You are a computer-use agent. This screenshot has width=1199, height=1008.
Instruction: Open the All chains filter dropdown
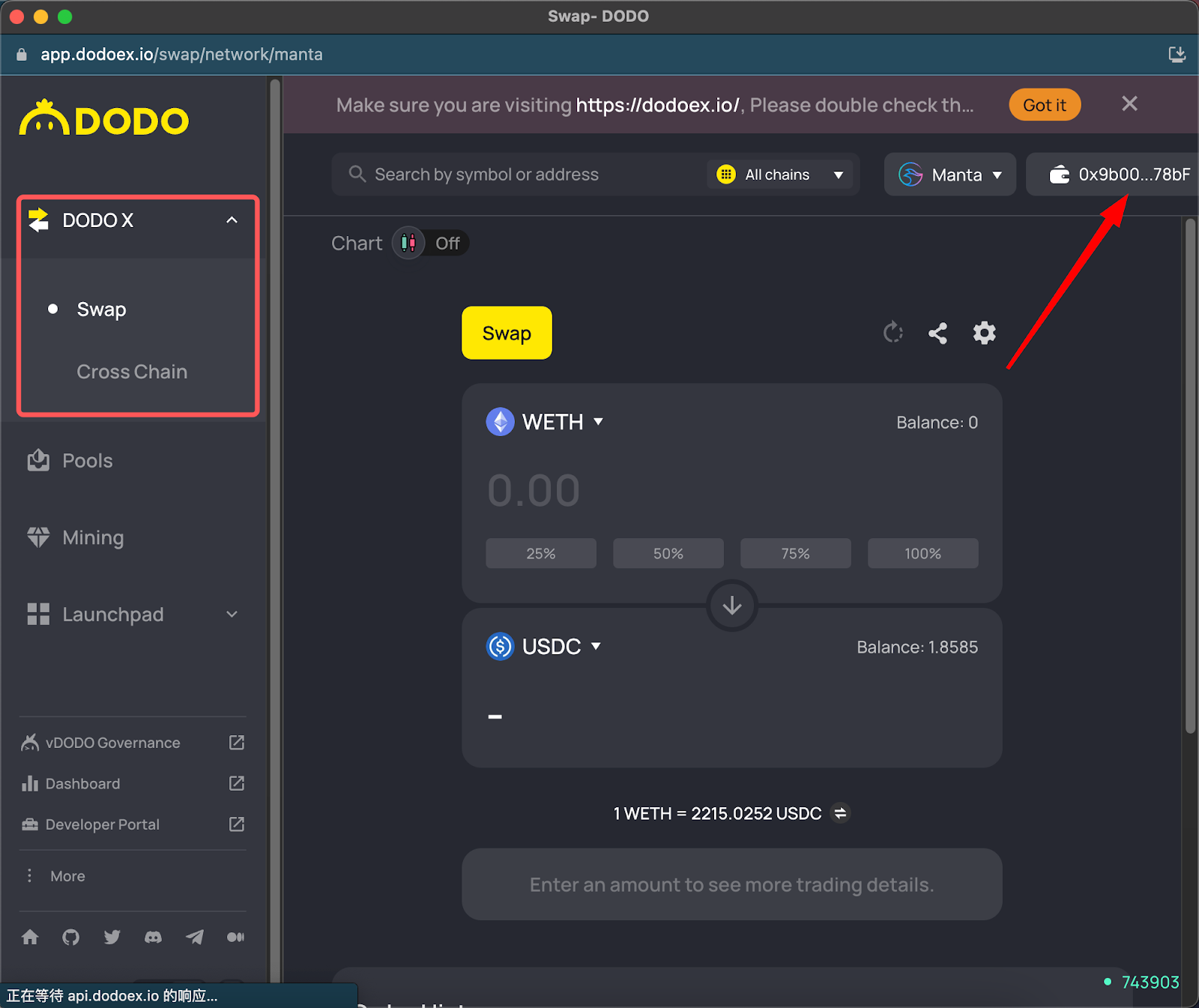[780, 175]
